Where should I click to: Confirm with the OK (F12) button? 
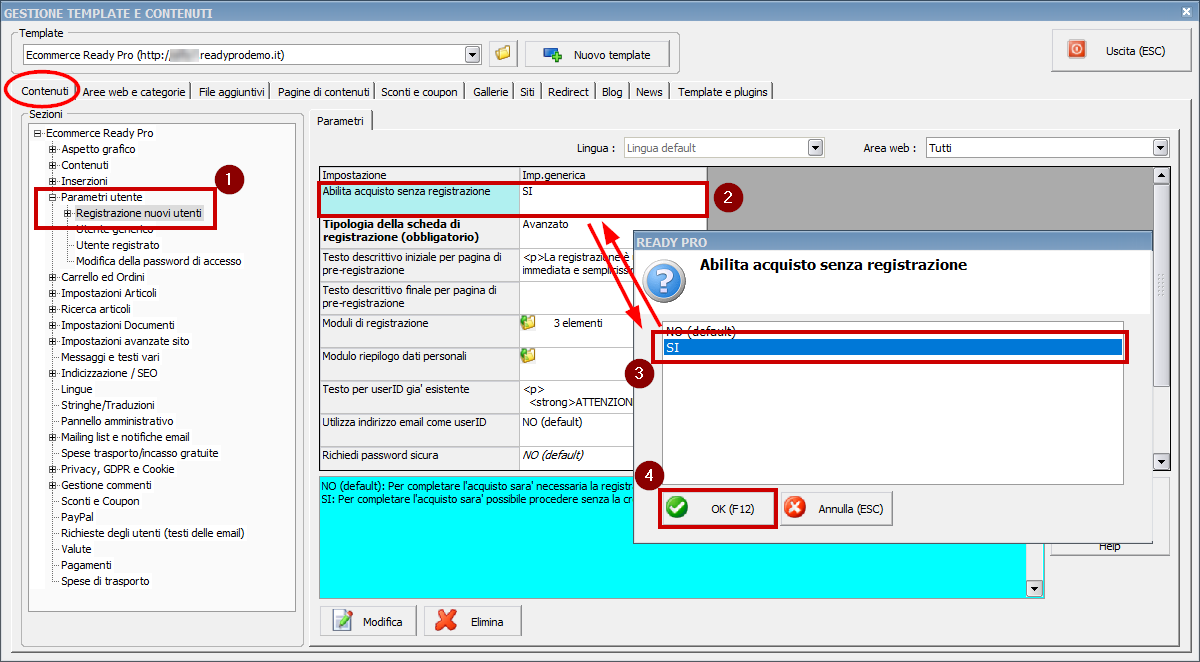(718, 508)
